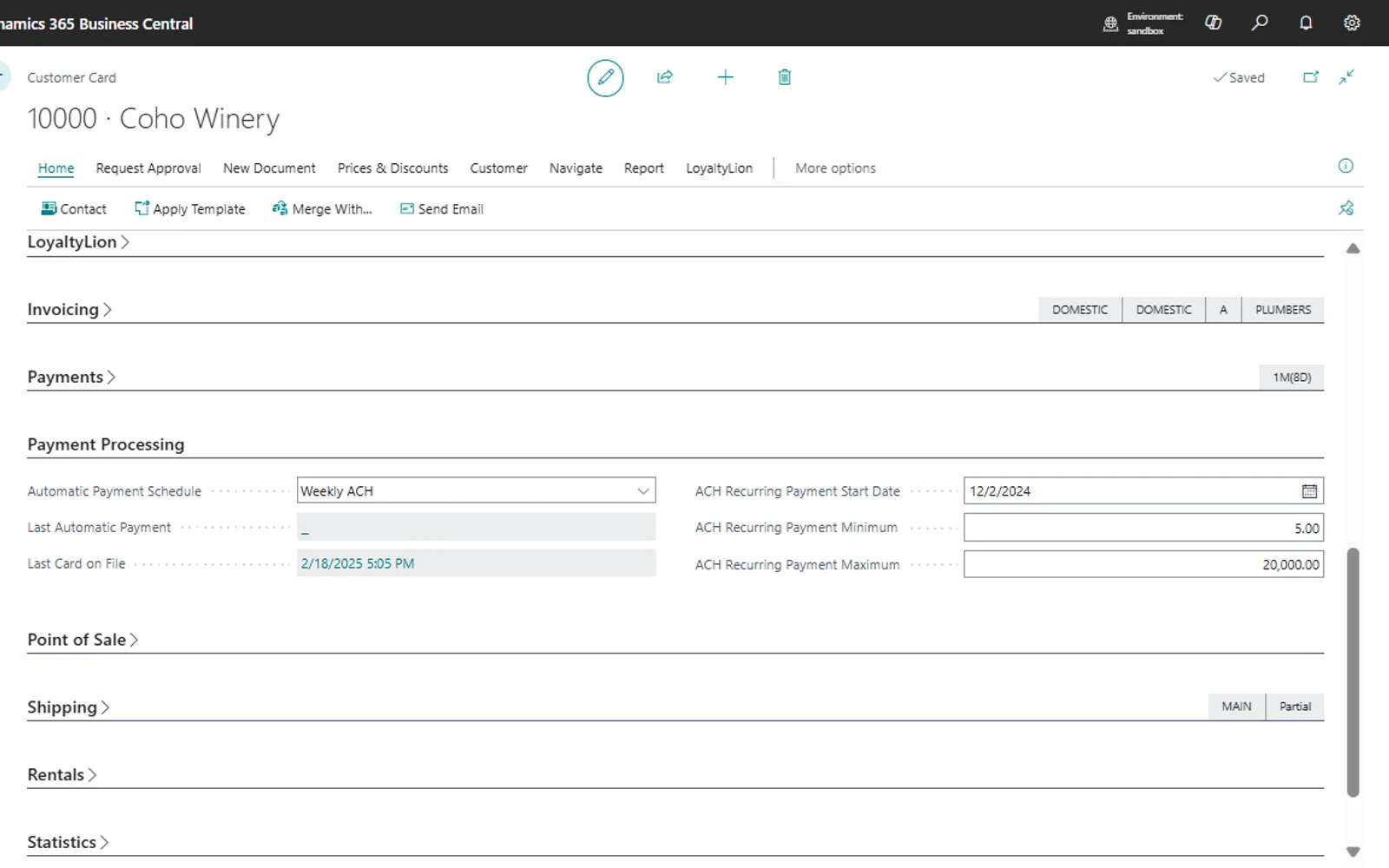The width and height of the screenshot is (1389, 868).
Task: Expand the LoyaltyLion section
Action: tap(78, 242)
